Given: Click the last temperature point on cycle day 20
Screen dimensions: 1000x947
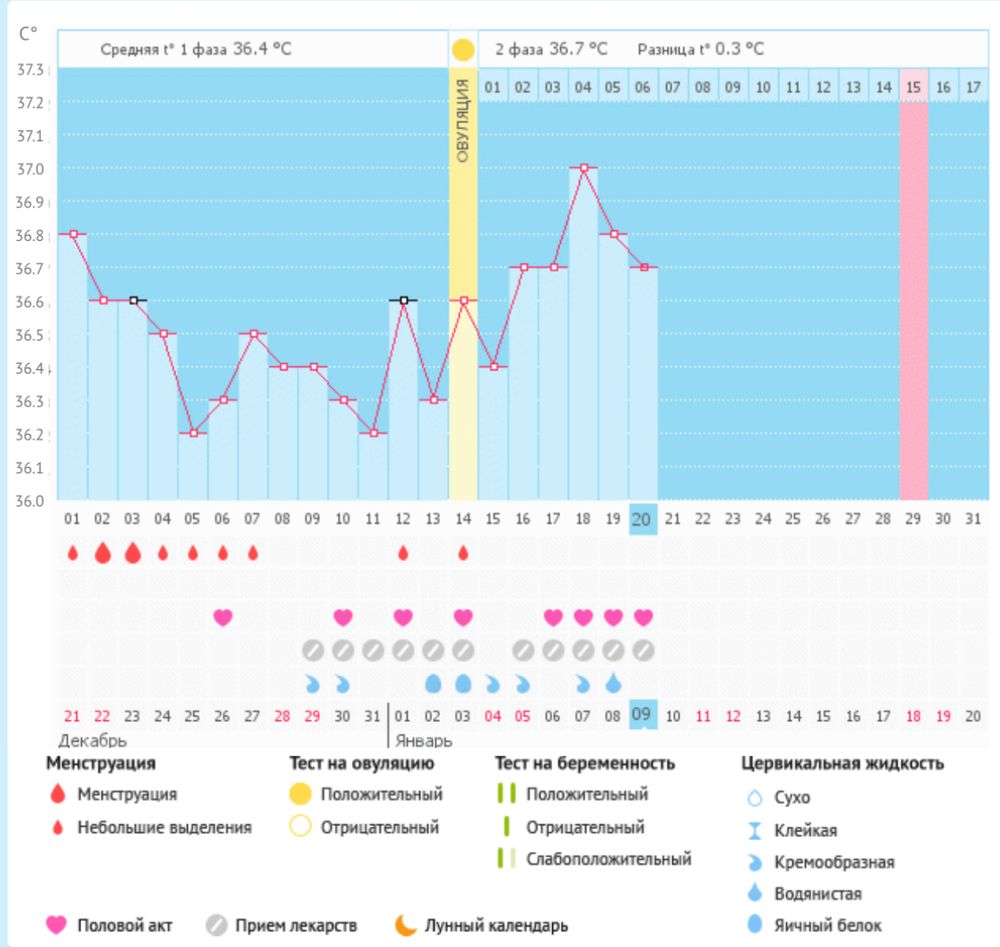Looking at the screenshot, I should [x=644, y=267].
